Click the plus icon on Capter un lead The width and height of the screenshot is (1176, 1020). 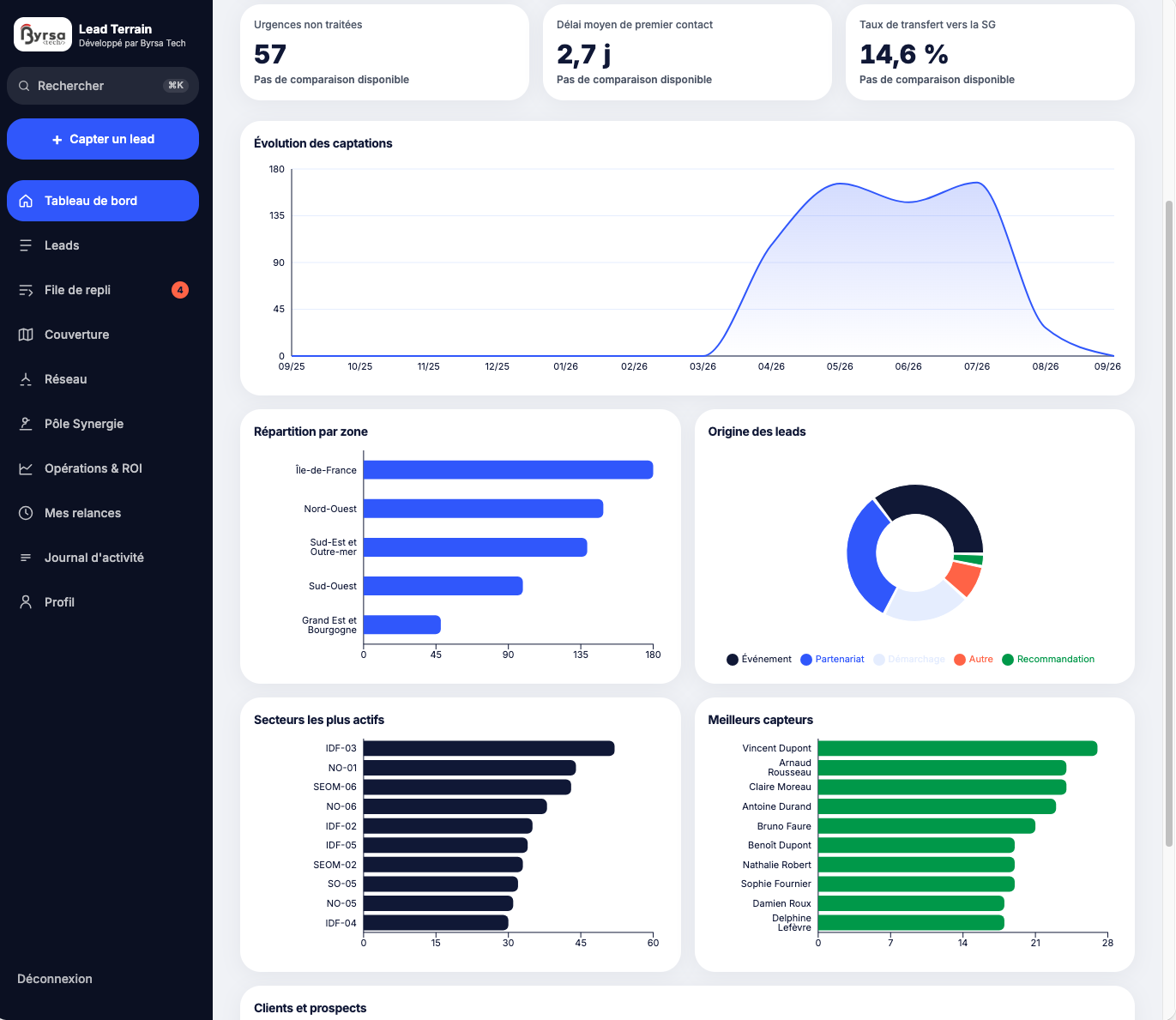(57, 140)
